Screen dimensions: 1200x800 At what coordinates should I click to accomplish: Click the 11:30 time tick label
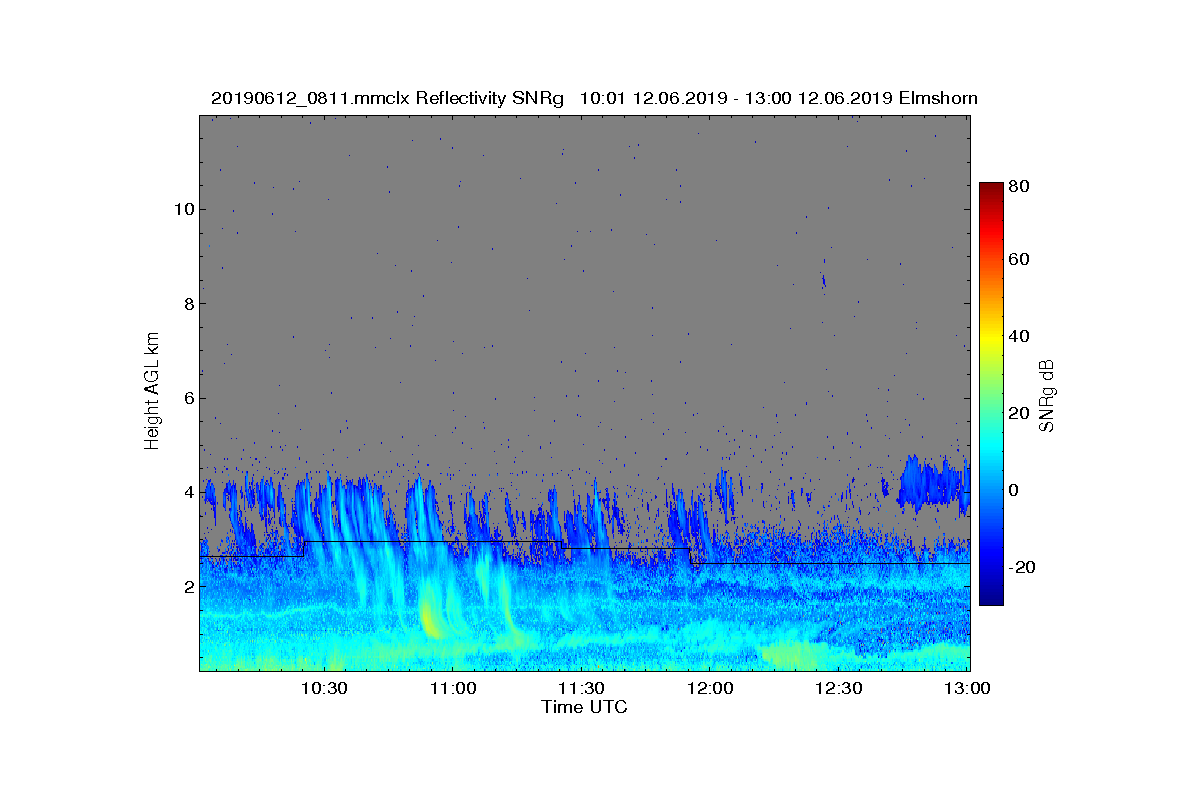pyautogui.click(x=581, y=689)
